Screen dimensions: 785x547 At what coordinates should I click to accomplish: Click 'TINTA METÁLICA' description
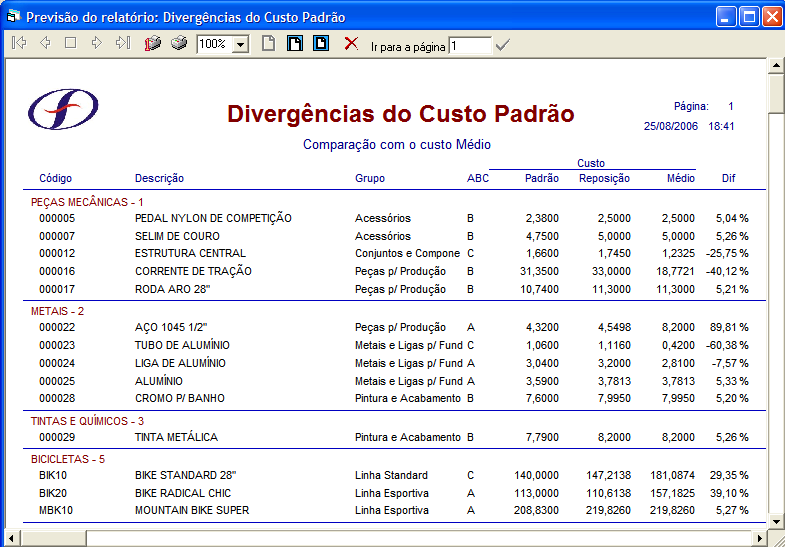tap(176, 437)
